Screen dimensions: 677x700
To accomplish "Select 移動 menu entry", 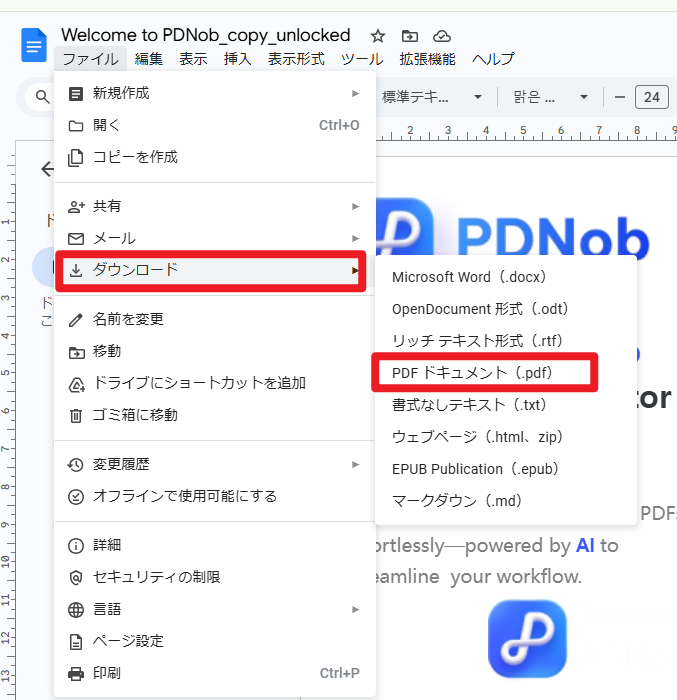I will pyautogui.click(x=215, y=351).
